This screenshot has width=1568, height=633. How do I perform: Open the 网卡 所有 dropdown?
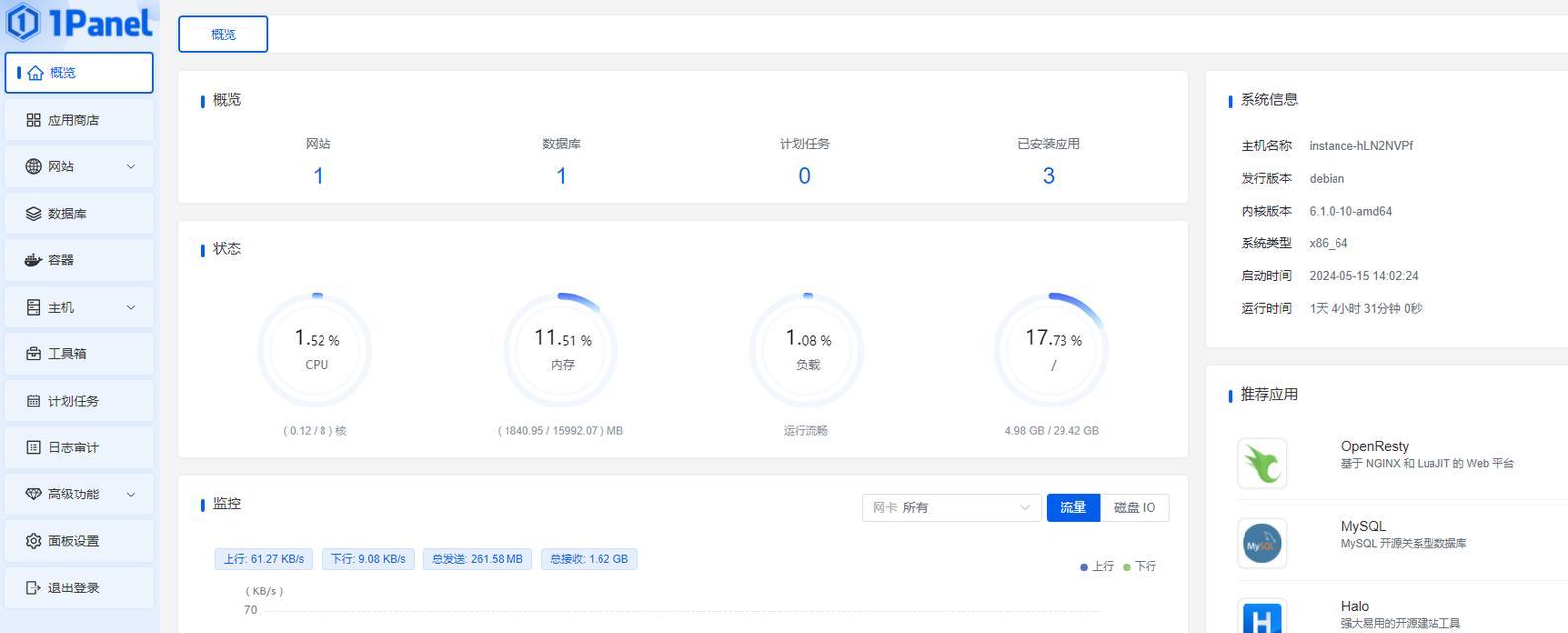(x=951, y=507)
